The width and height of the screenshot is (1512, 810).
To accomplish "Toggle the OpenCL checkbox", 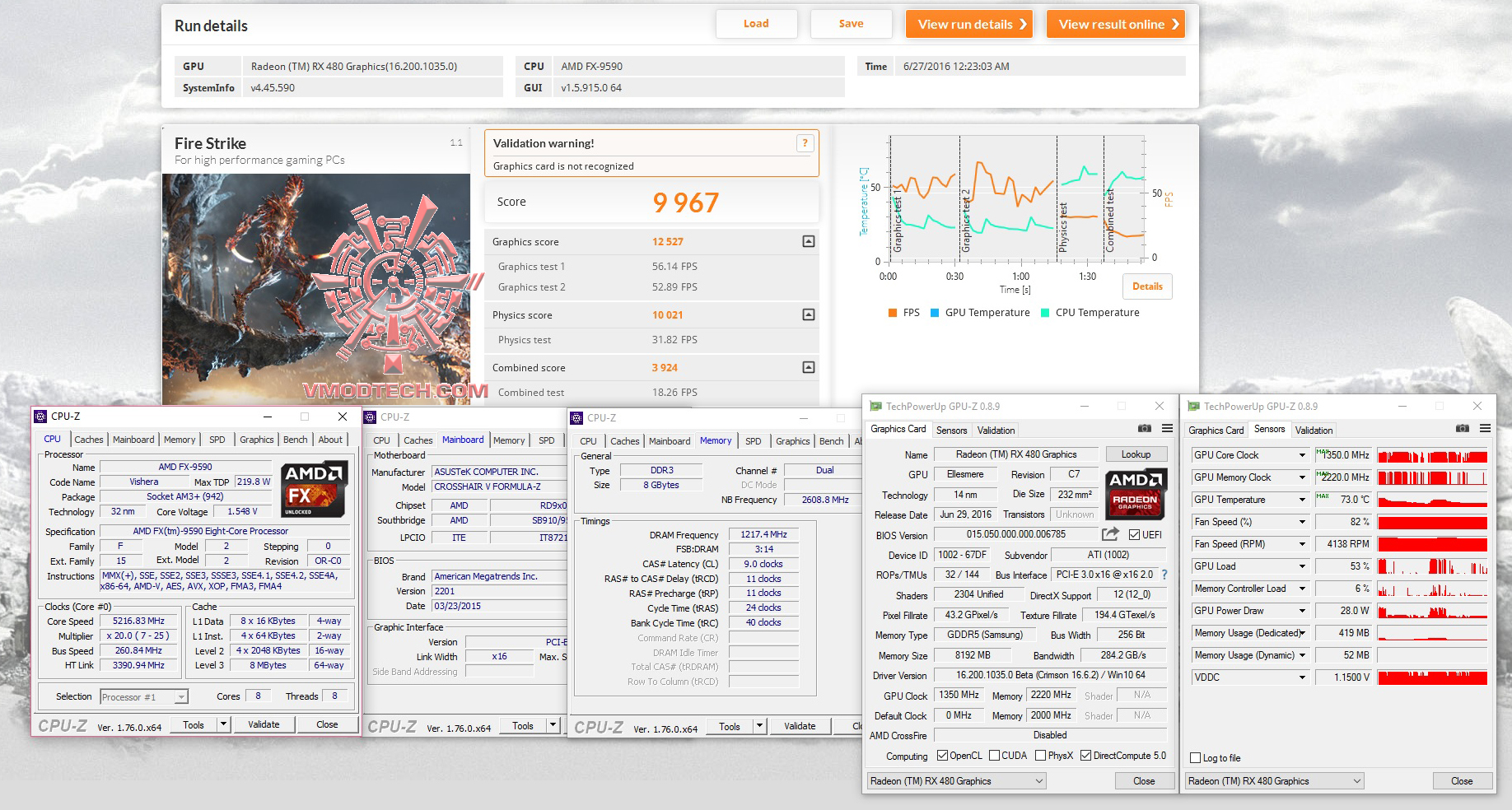I will [x=942, y=756].
